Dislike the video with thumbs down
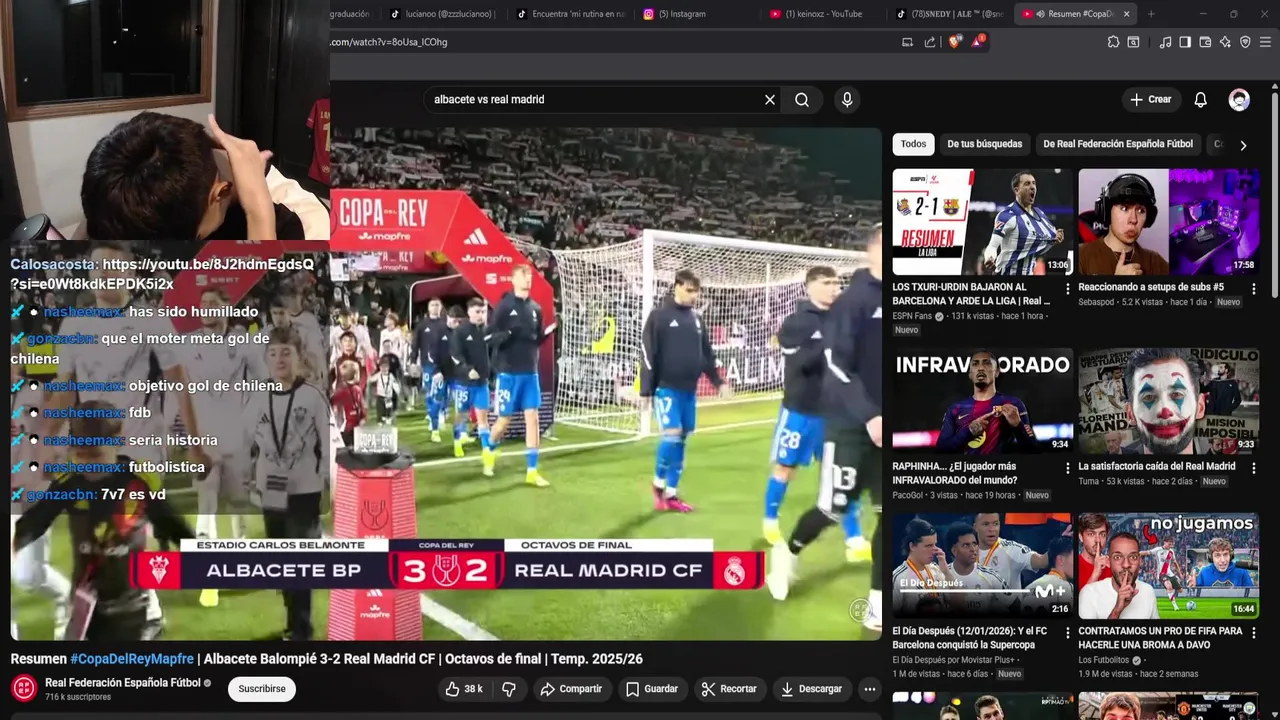 509,689
